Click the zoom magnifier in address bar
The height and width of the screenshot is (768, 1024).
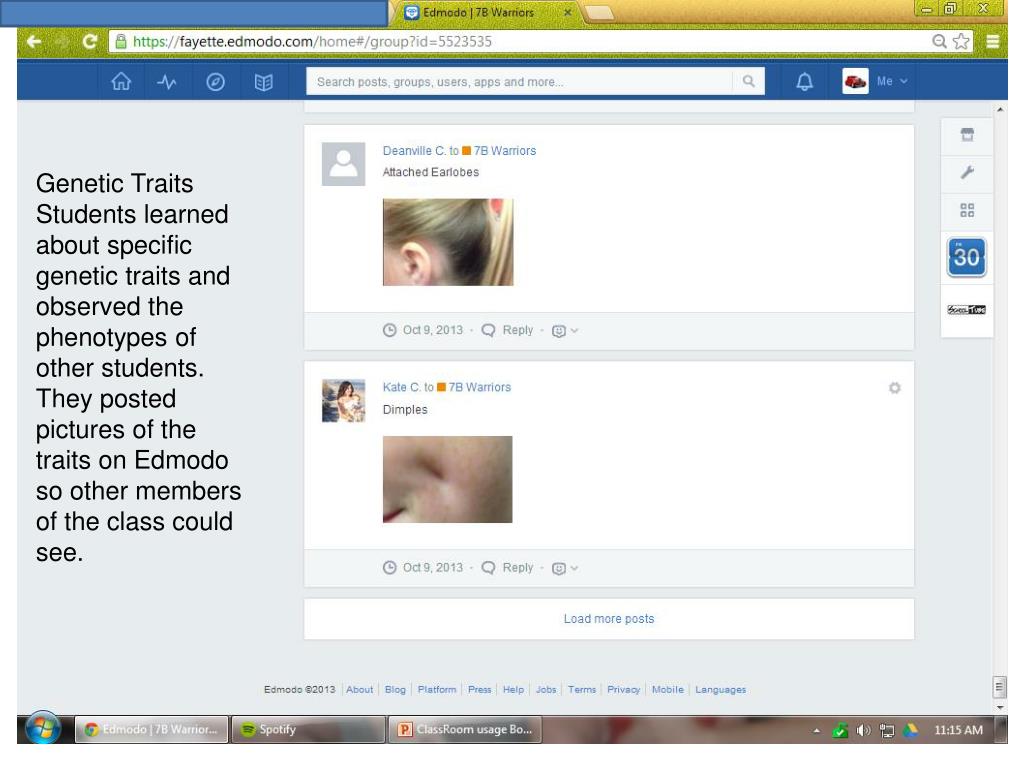[939, 42]
